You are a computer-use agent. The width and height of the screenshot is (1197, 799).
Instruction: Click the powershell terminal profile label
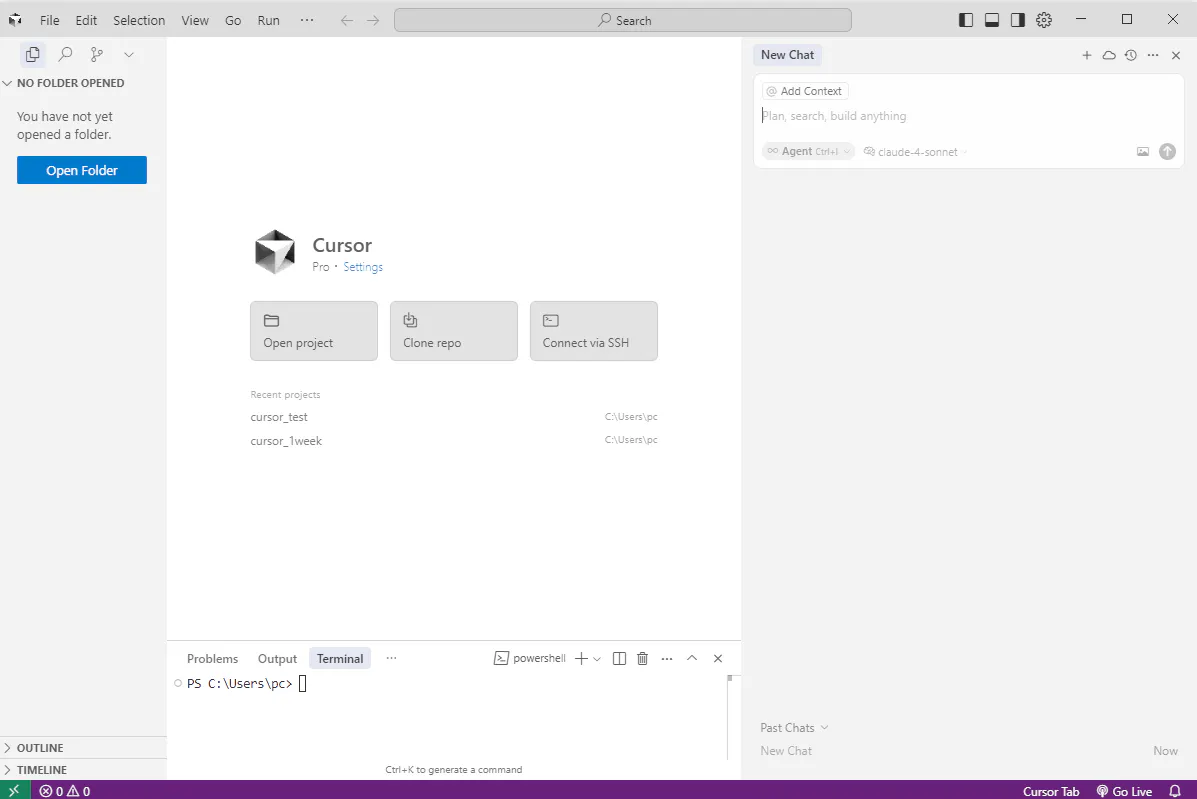[x=530, y=658]
